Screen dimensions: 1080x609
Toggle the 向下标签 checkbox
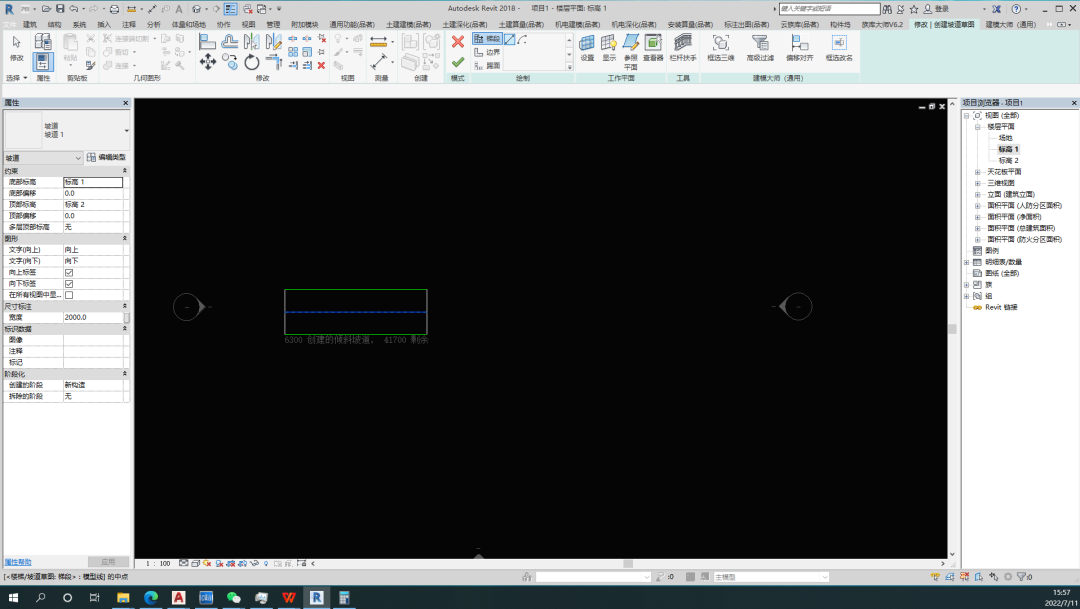point(69,284)
